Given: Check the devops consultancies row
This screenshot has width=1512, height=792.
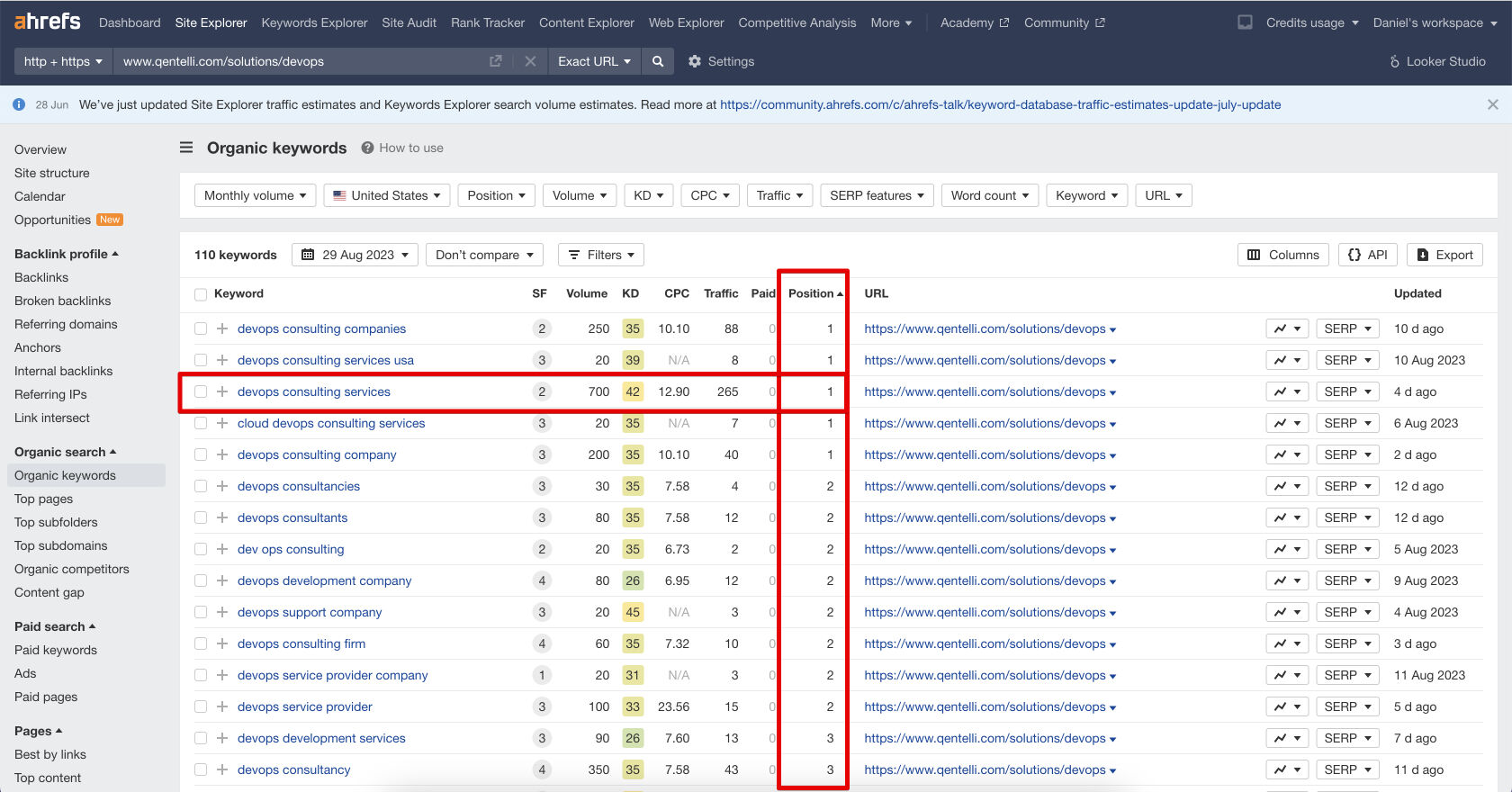Looking at the screenshot, I should [x=201, y=486].
